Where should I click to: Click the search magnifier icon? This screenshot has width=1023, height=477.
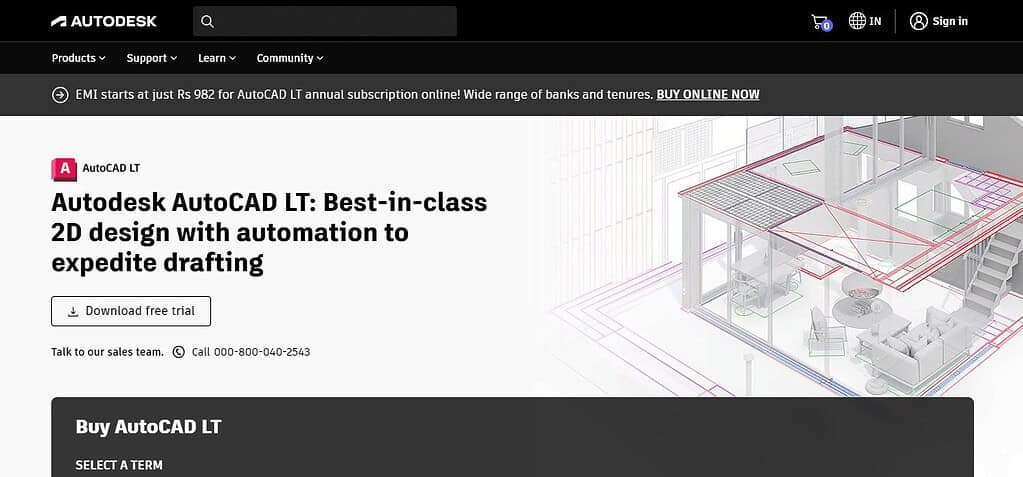point(207,22)
